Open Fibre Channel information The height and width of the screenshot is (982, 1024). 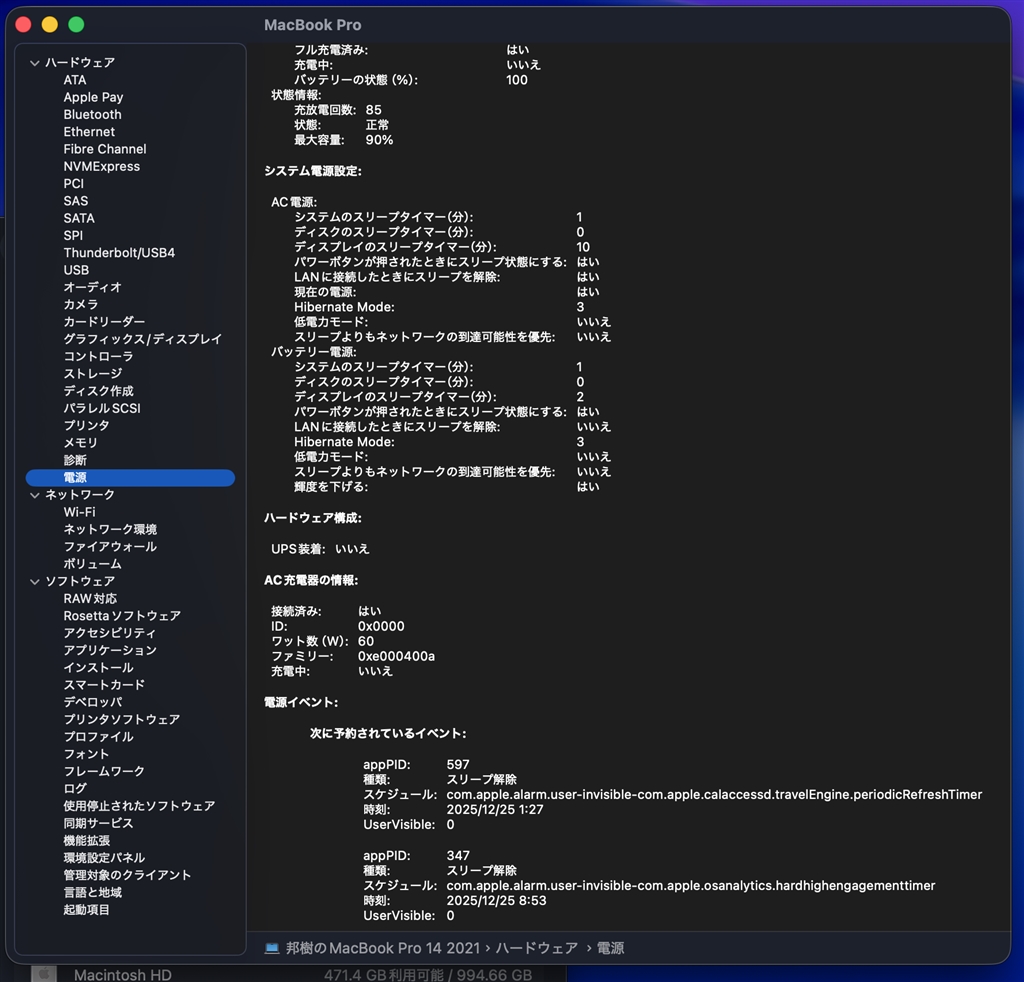105,149
